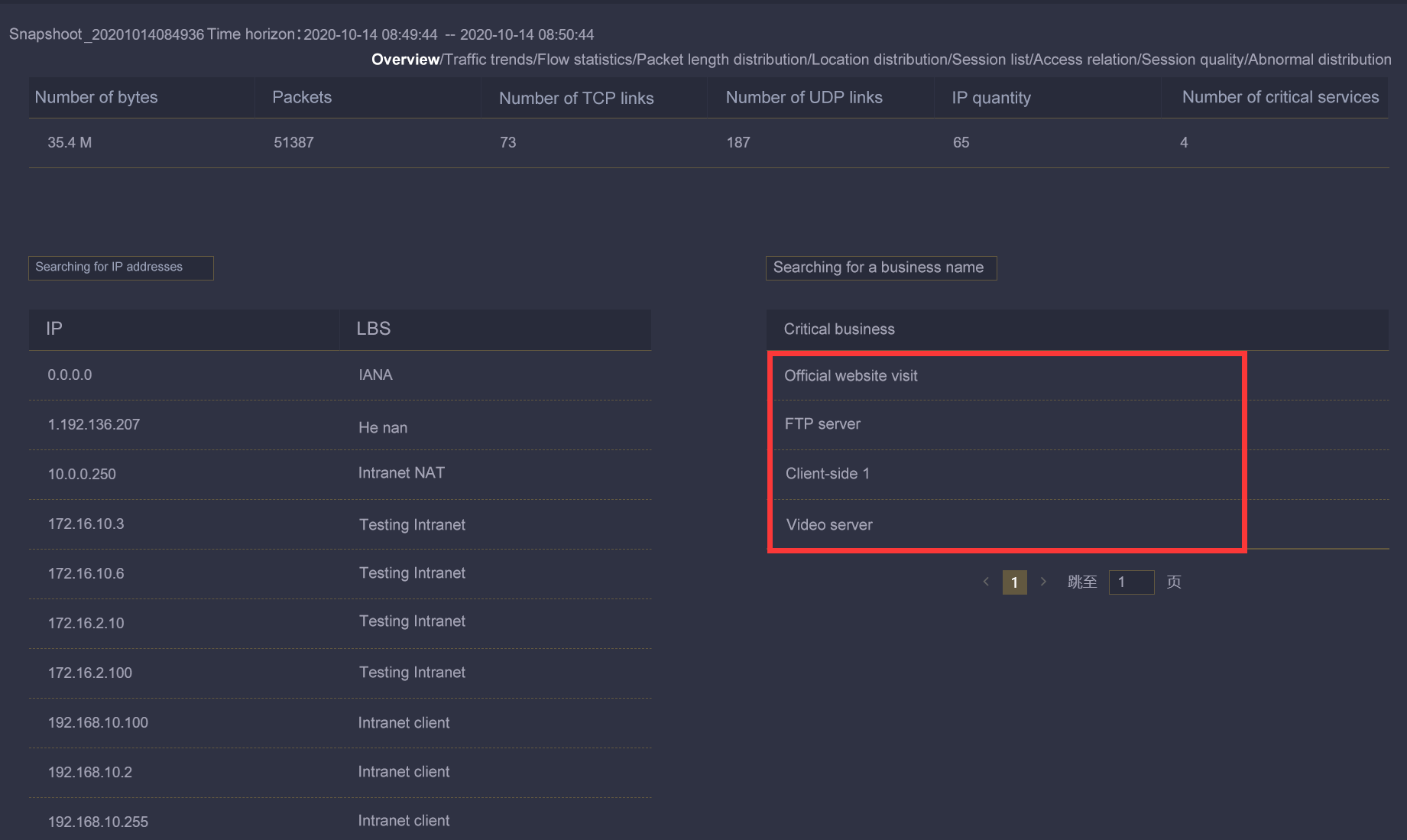Select page 1 in pagination
Image resolution: width=1407 pixels, height=840 pixels.
[1014, 582]
